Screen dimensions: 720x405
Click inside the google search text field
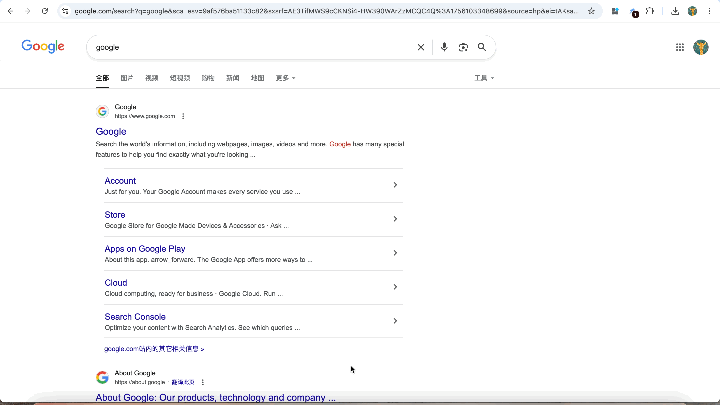(x=250, y=47)
